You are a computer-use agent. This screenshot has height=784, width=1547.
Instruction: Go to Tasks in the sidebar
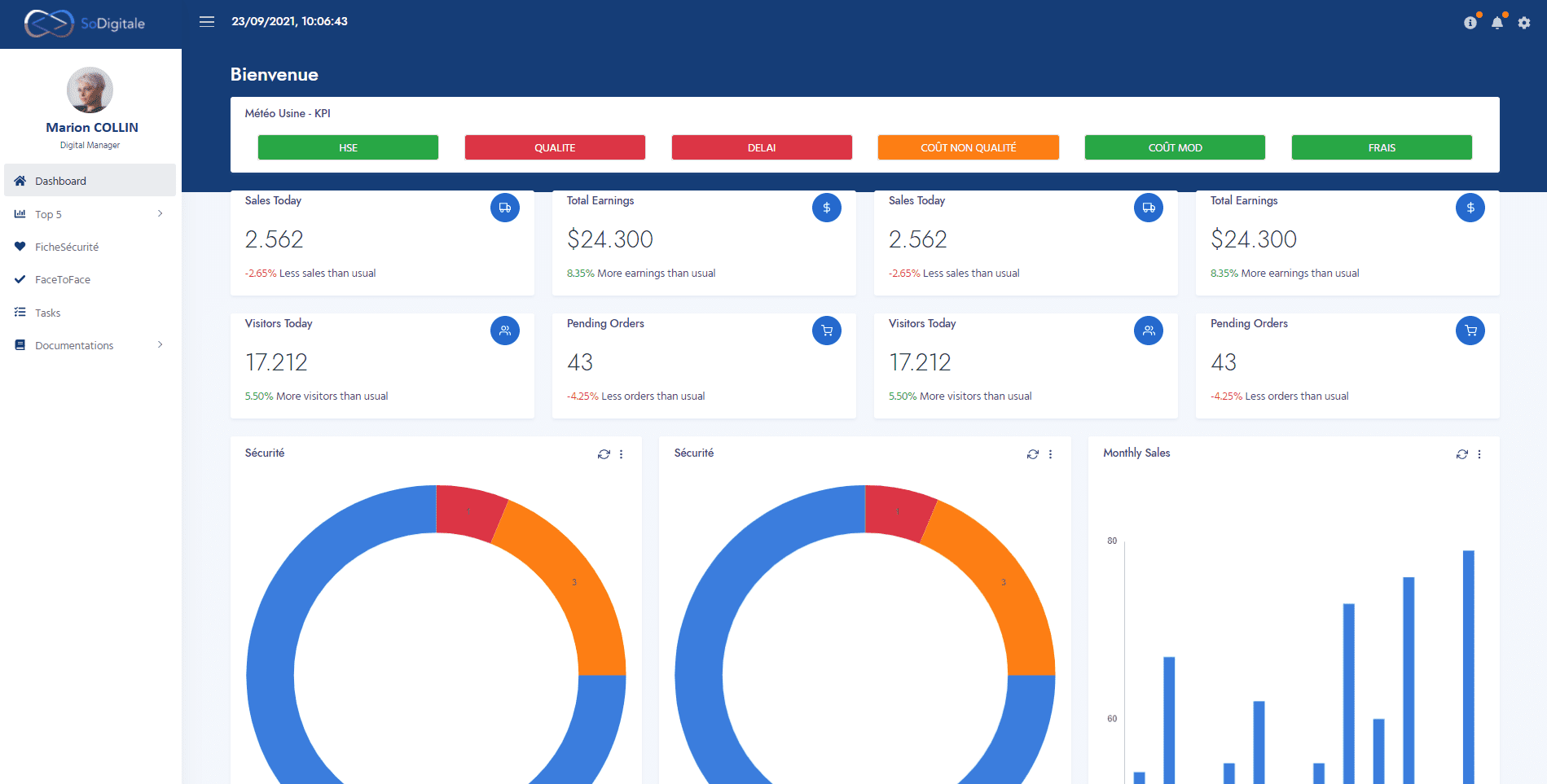pyautogui.click(x=47, y=313)
